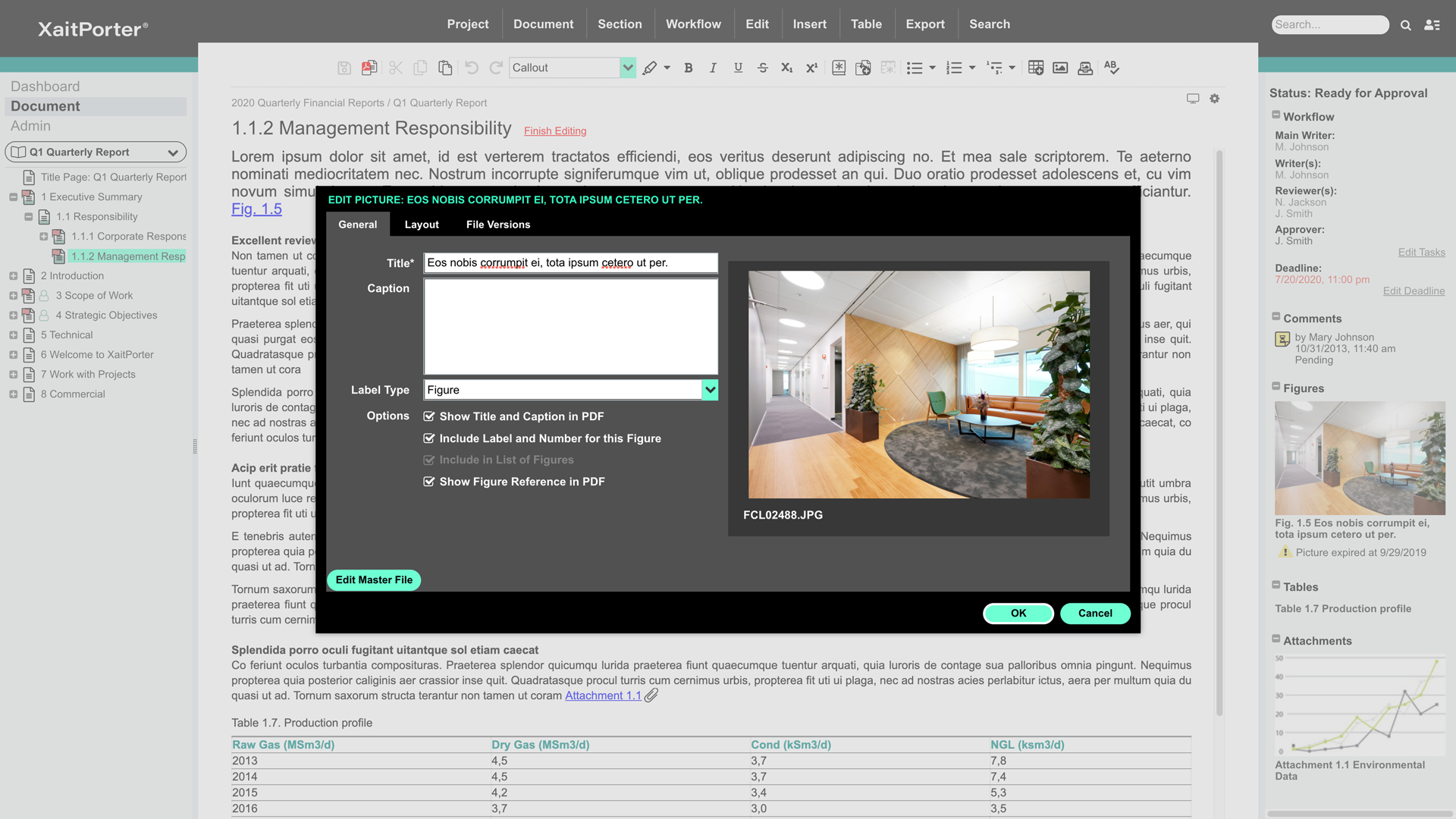Click the Insert Picture toolbar icon

(1060, 68)
